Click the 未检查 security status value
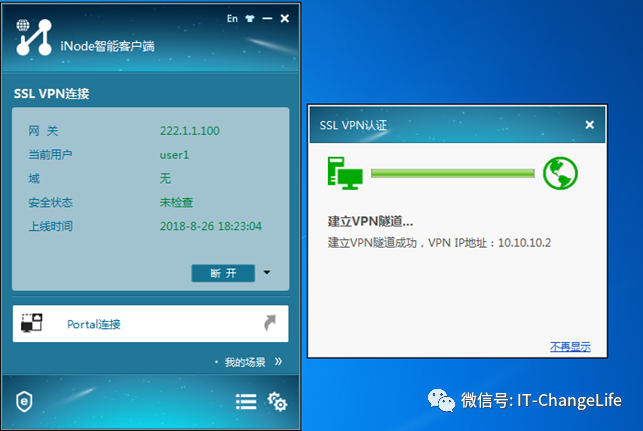Screen dimensions: 643x431 coord(176,202)
